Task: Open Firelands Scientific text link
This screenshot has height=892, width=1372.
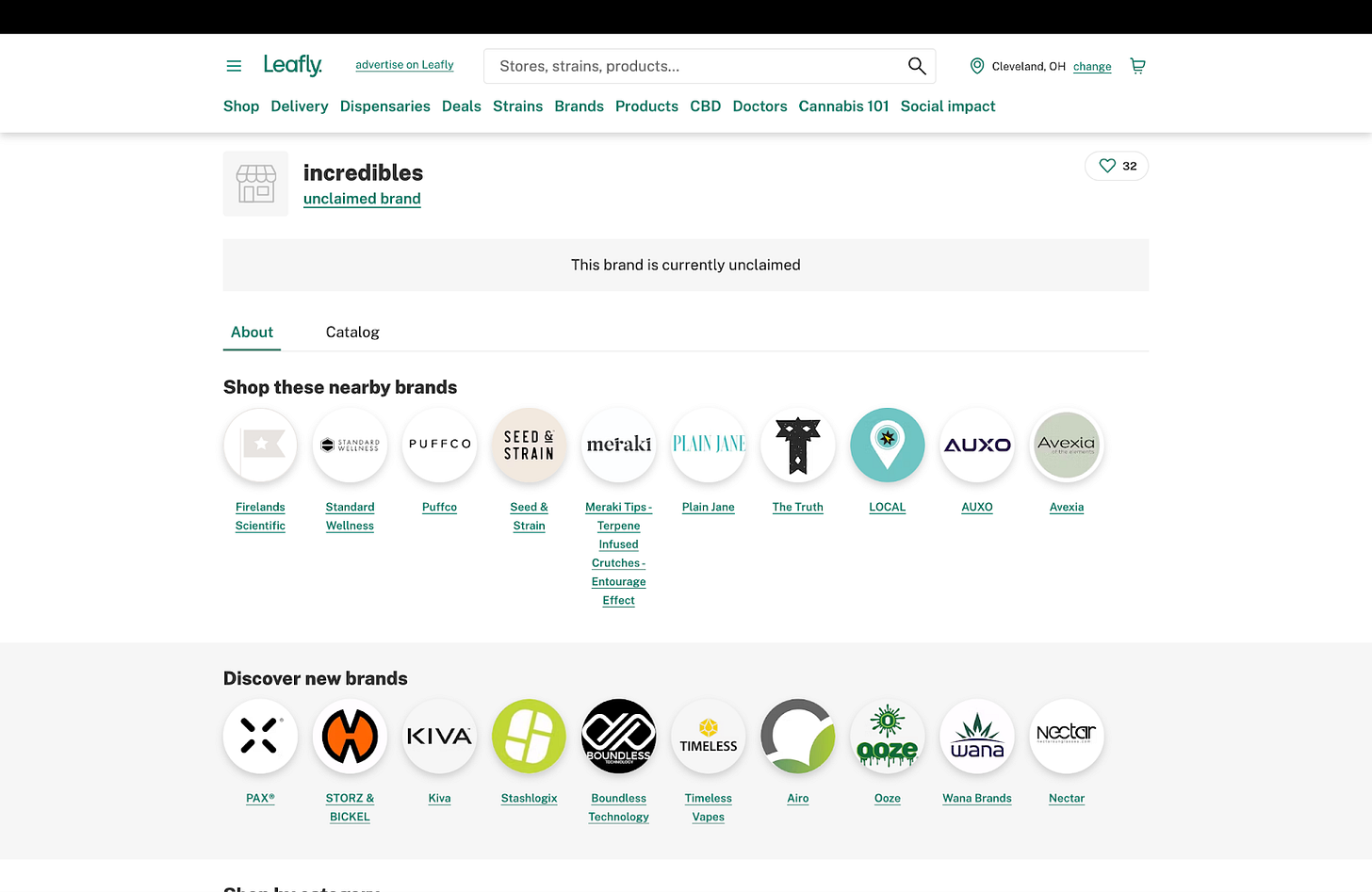Action: pos(260,516)
